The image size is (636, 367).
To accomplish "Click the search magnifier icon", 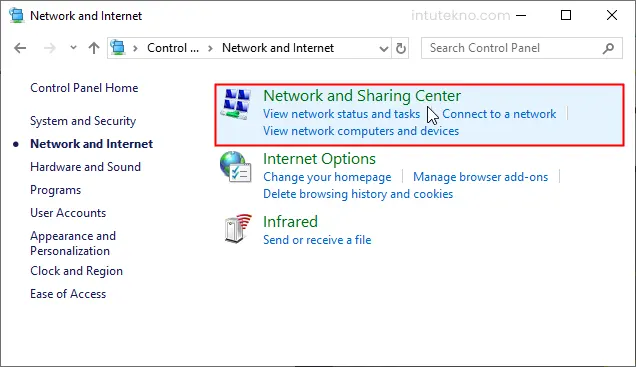I will [x=608, y=48].
